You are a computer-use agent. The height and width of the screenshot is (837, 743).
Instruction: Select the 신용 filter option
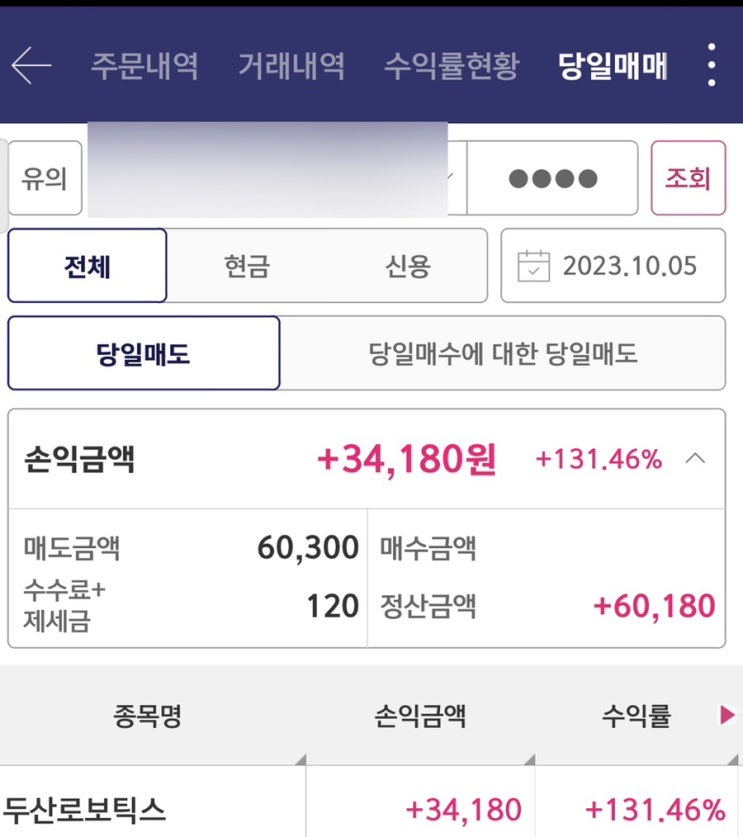point(408,266)
